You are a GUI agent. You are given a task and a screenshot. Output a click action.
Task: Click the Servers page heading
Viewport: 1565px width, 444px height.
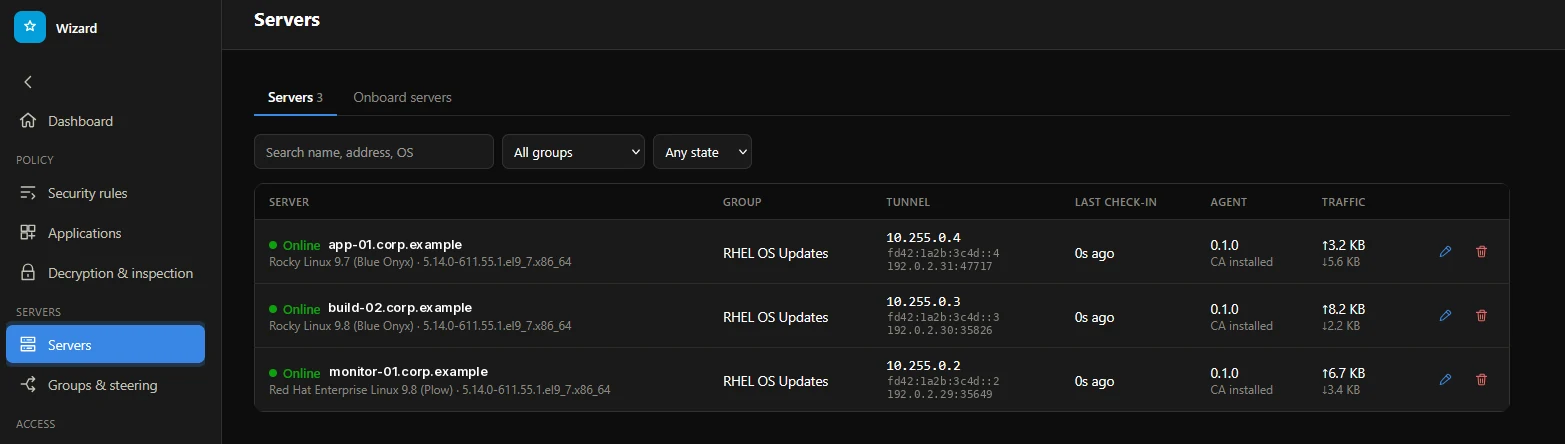coord(287,19)
